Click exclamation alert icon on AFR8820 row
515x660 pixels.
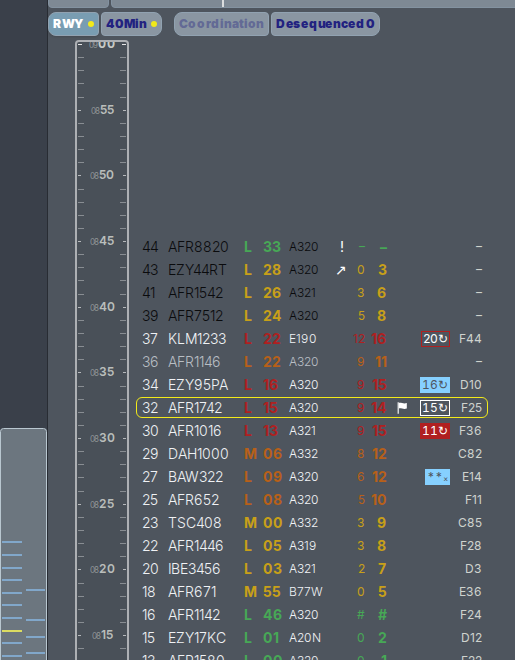tap(342, 247)
